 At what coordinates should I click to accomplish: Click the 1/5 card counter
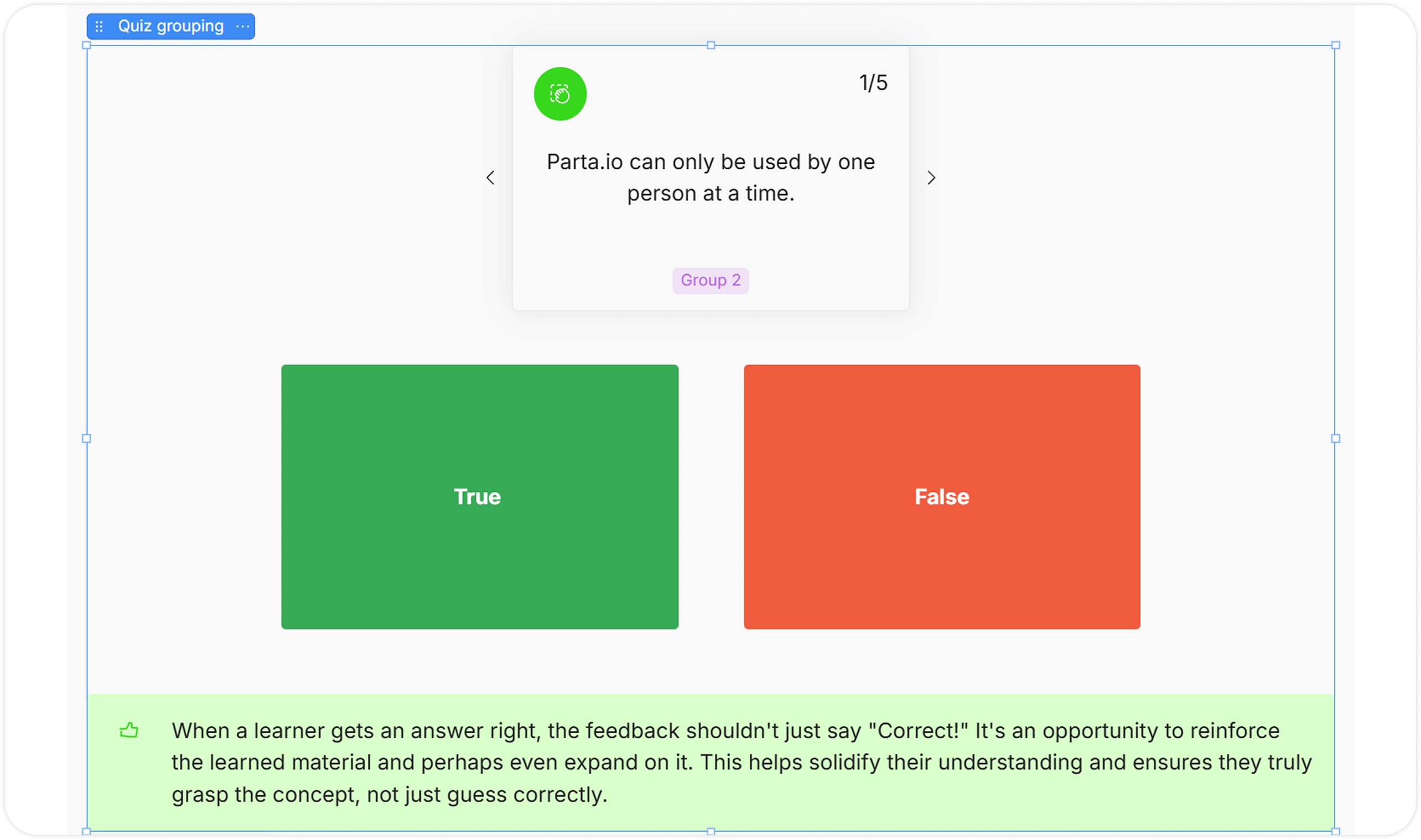pos(873,83)
